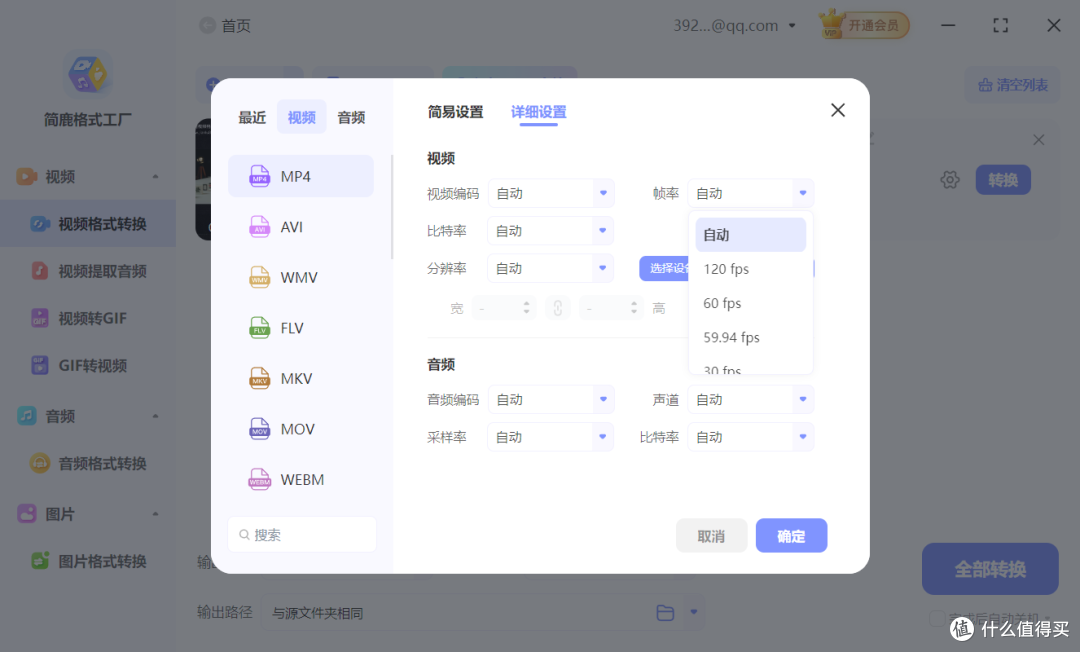Collapse the 音频 sidebar section
This screenshot has width=1080, height=652.
point(155,417)
